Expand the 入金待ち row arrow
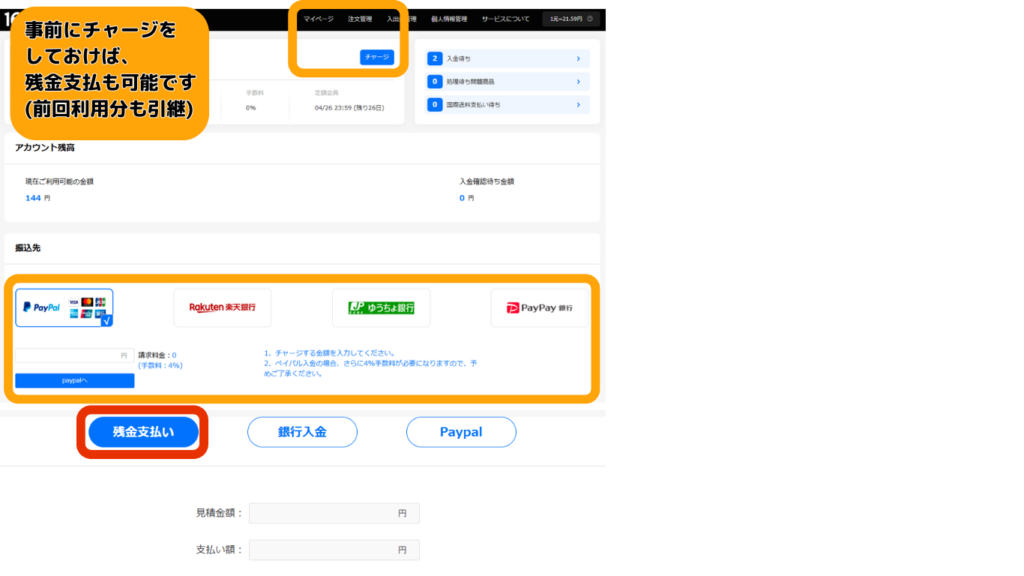The image size is (1024, 576). [578, 59]
